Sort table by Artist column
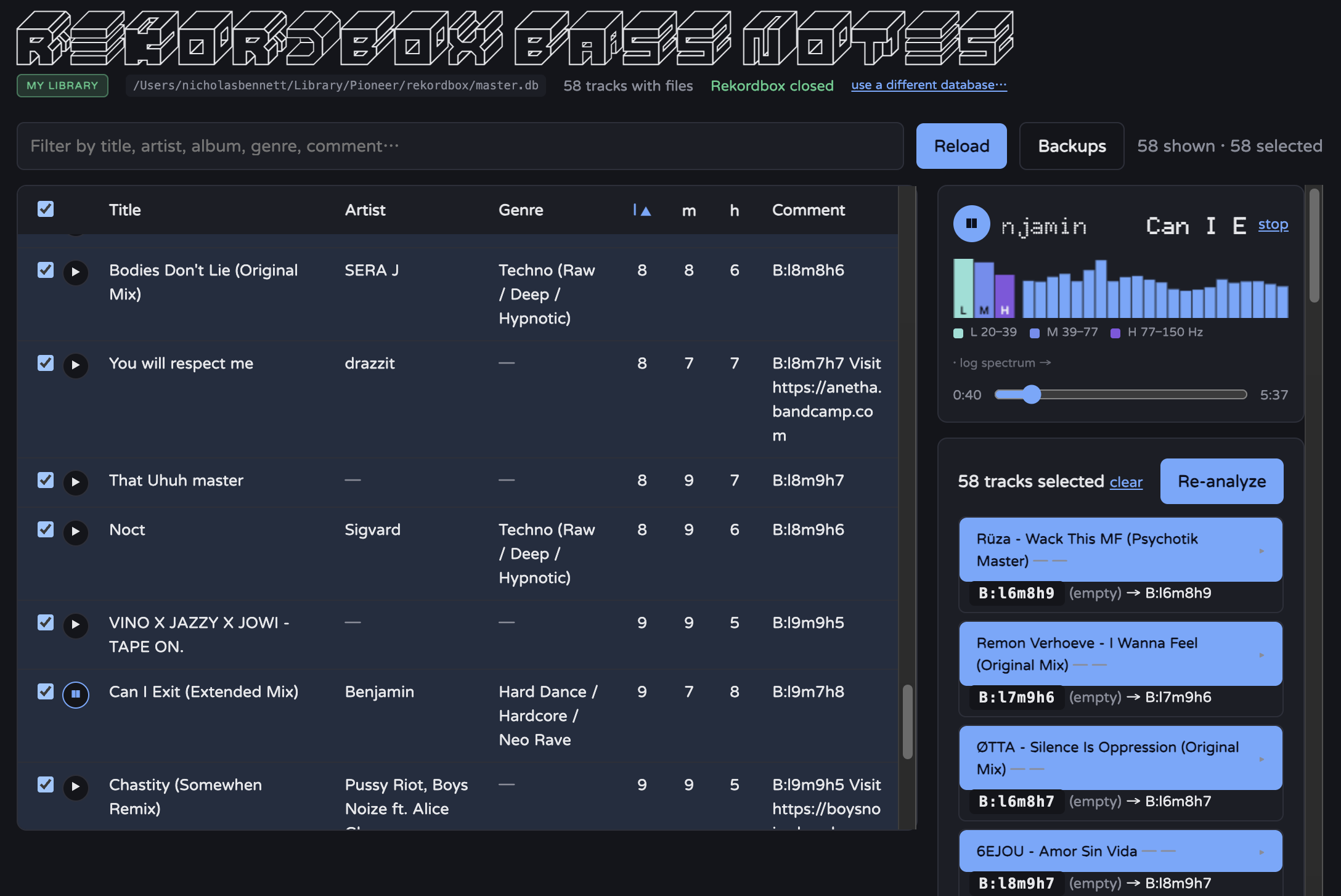This screenshot has width=1341, height=896. [x=365, y=210]
